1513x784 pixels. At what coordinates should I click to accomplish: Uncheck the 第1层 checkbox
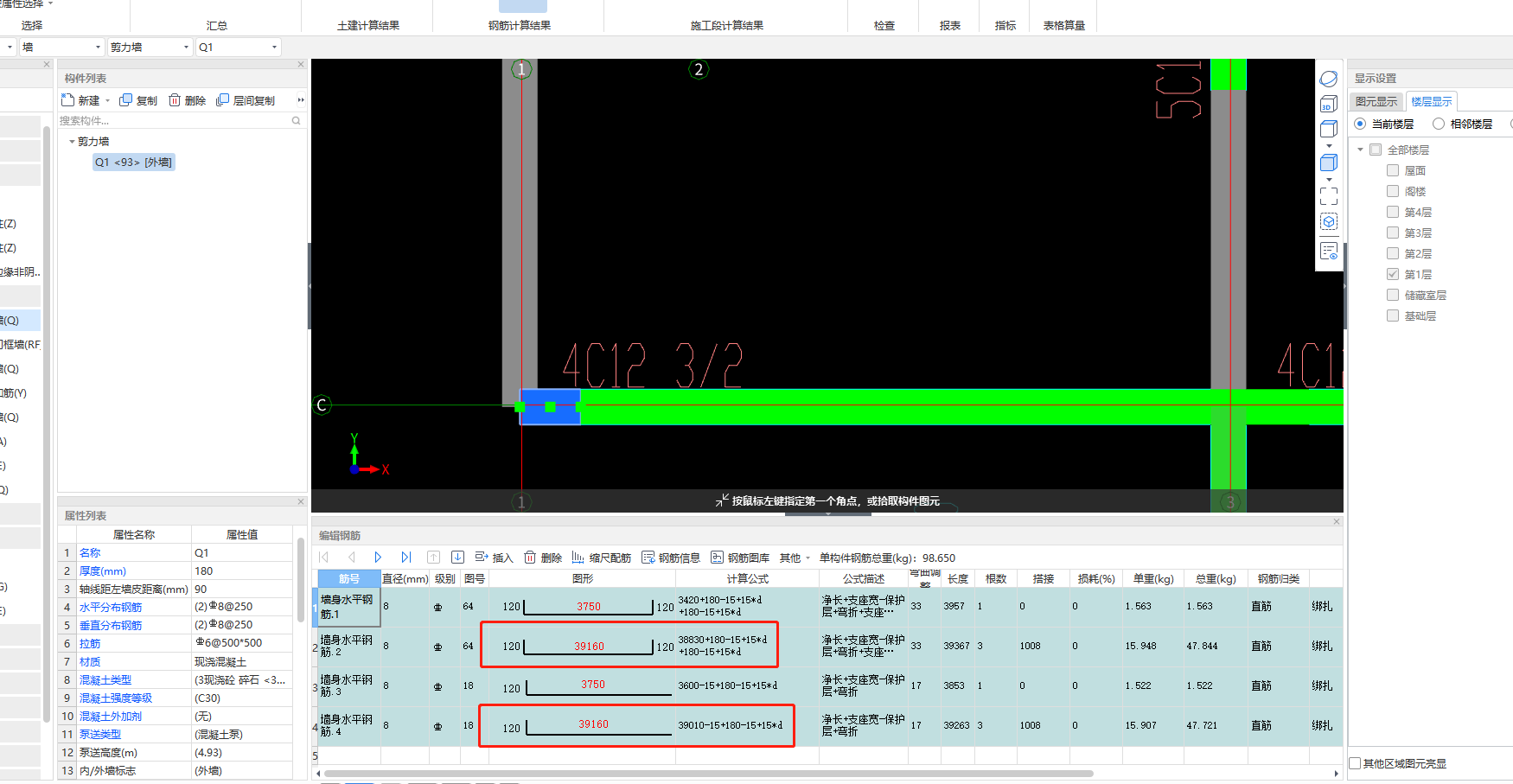tap(1393, 274)
